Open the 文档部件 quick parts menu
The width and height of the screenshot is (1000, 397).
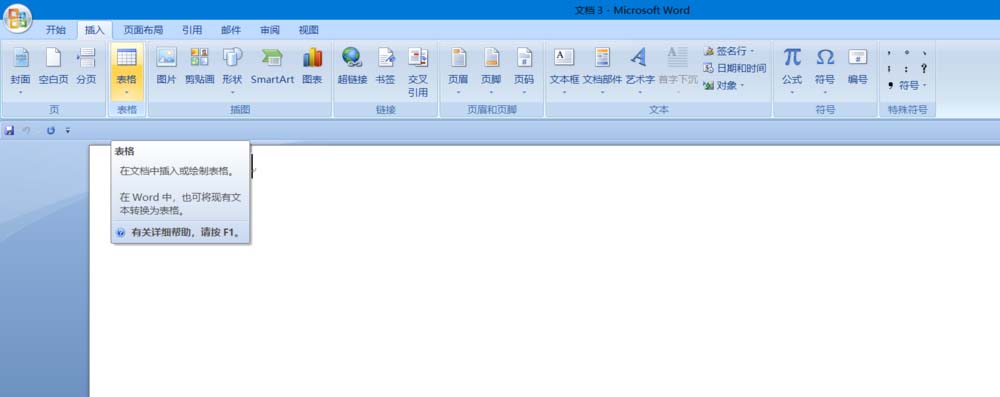(602, 70)
